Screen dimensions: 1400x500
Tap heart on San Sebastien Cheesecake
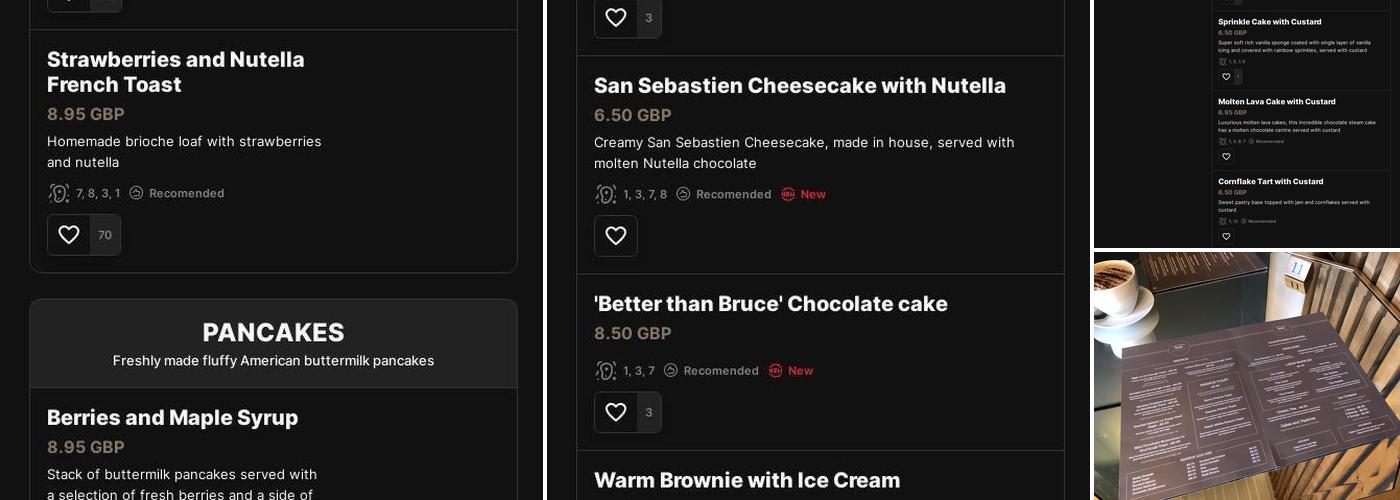point(616,236)
